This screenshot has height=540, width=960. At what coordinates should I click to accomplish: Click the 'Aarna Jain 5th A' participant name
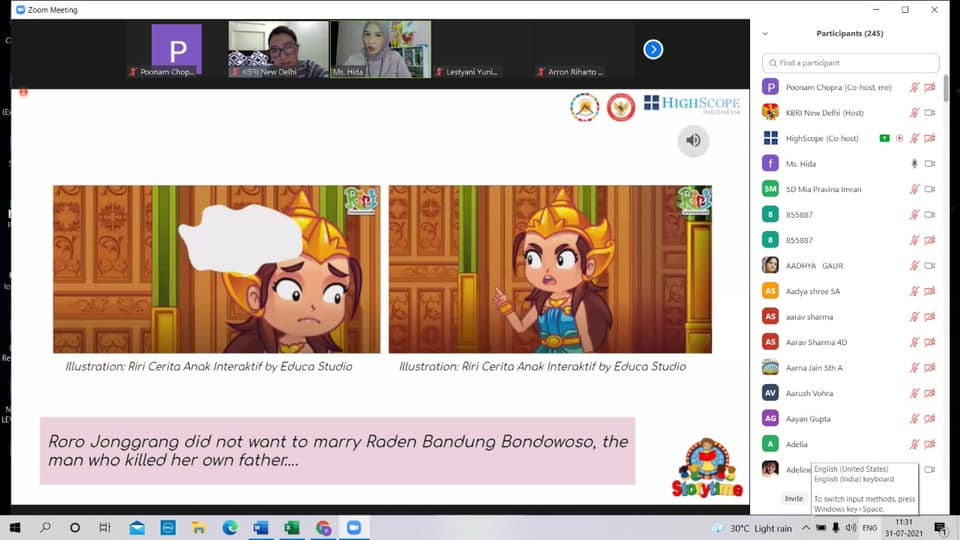[x=814, y=368]
